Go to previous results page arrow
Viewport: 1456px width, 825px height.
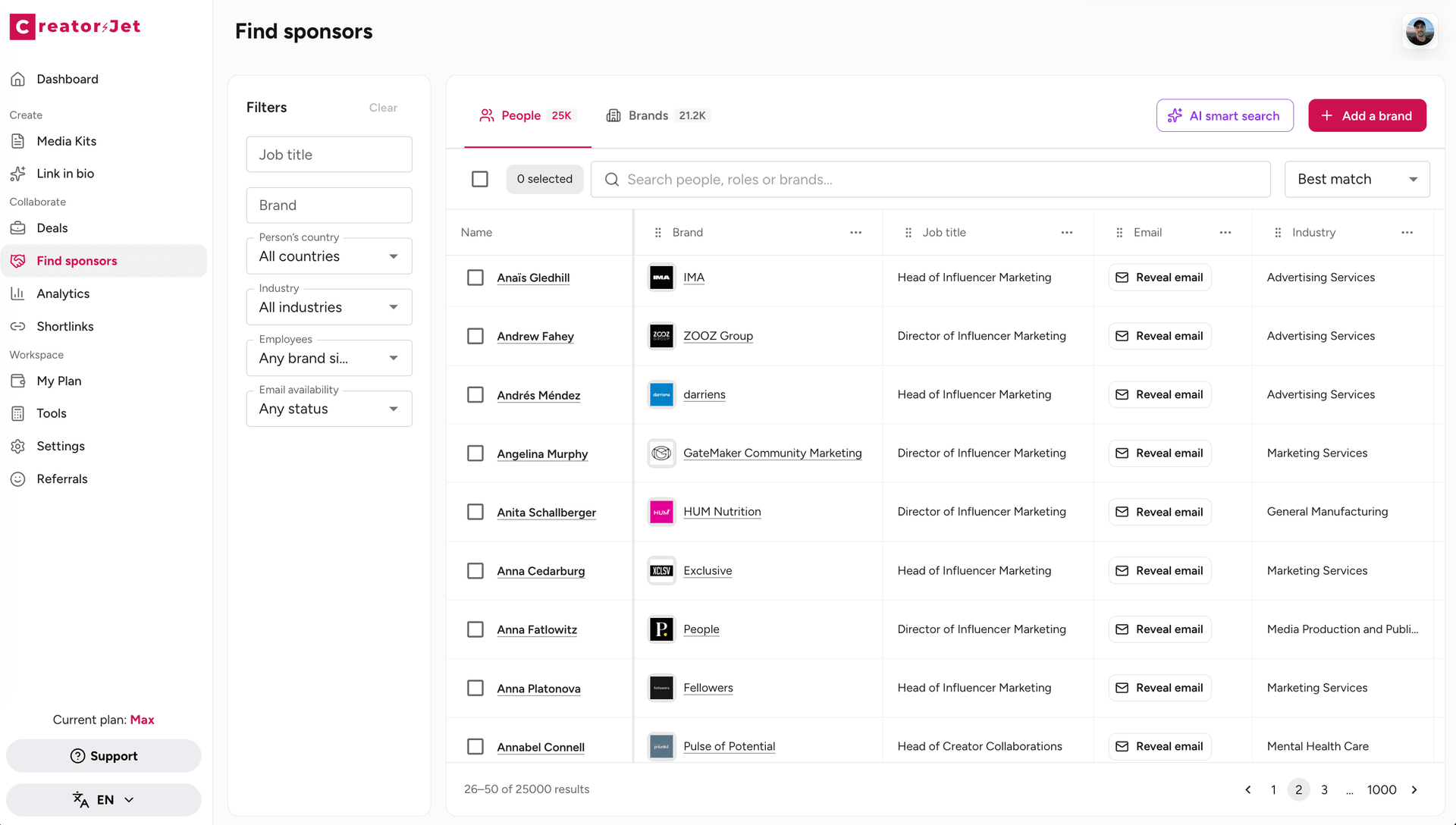pyautogui.click(x=1248, y=789)
